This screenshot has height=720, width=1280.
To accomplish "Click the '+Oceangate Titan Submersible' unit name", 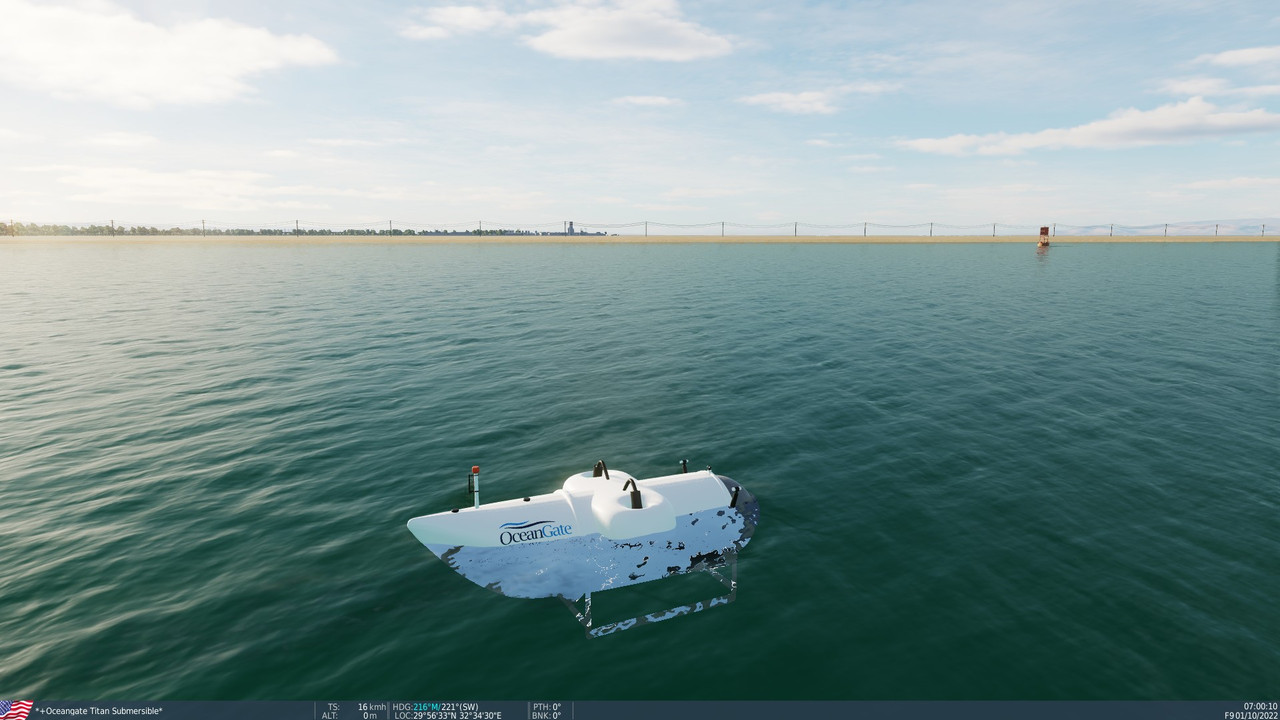I will (100, 711).
